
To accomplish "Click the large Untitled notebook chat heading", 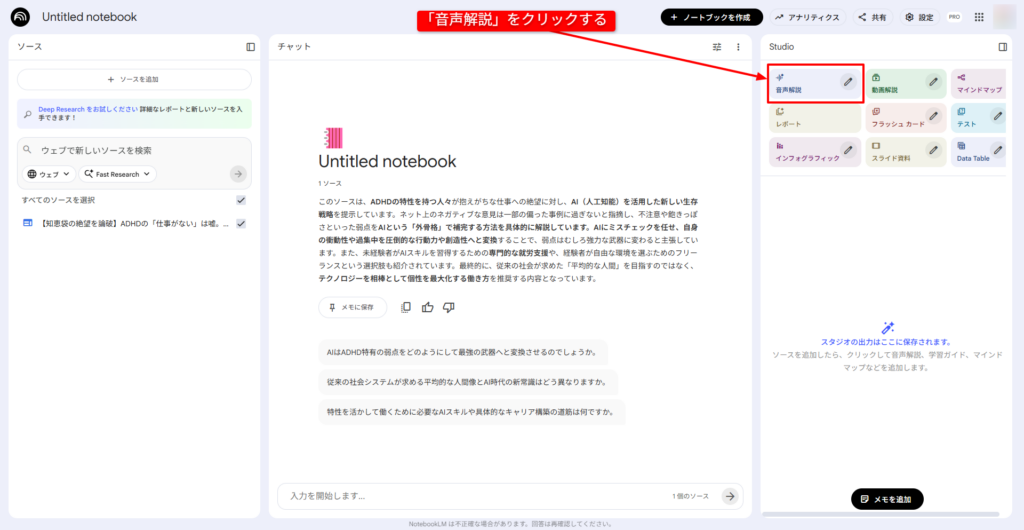I will 387,161.
